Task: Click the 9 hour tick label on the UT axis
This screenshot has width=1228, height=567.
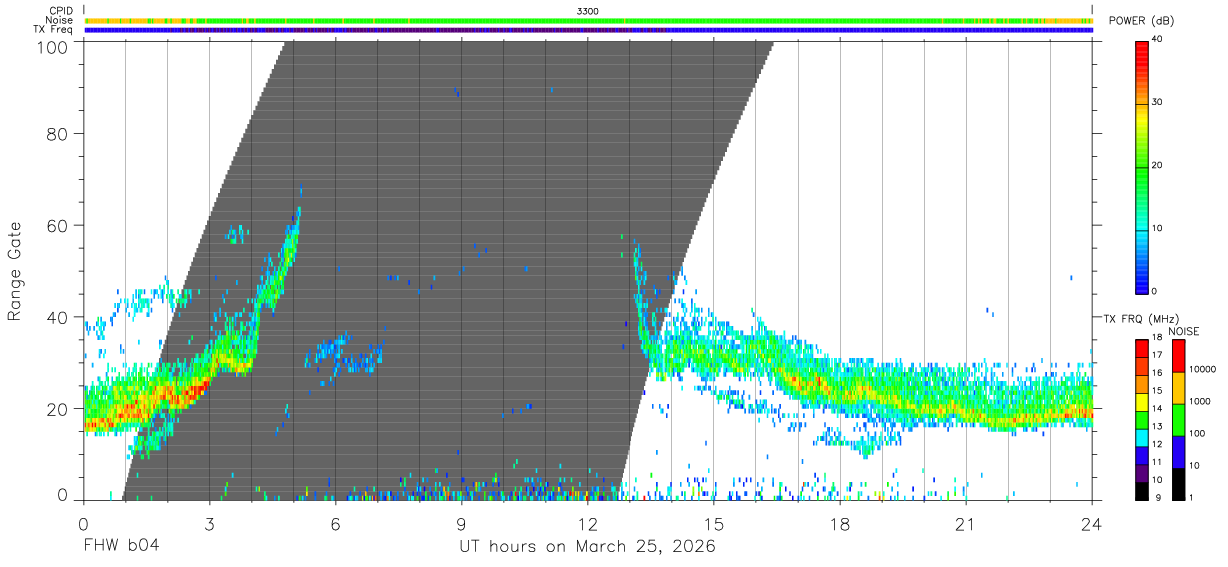Action: click(x=461, y=524)
